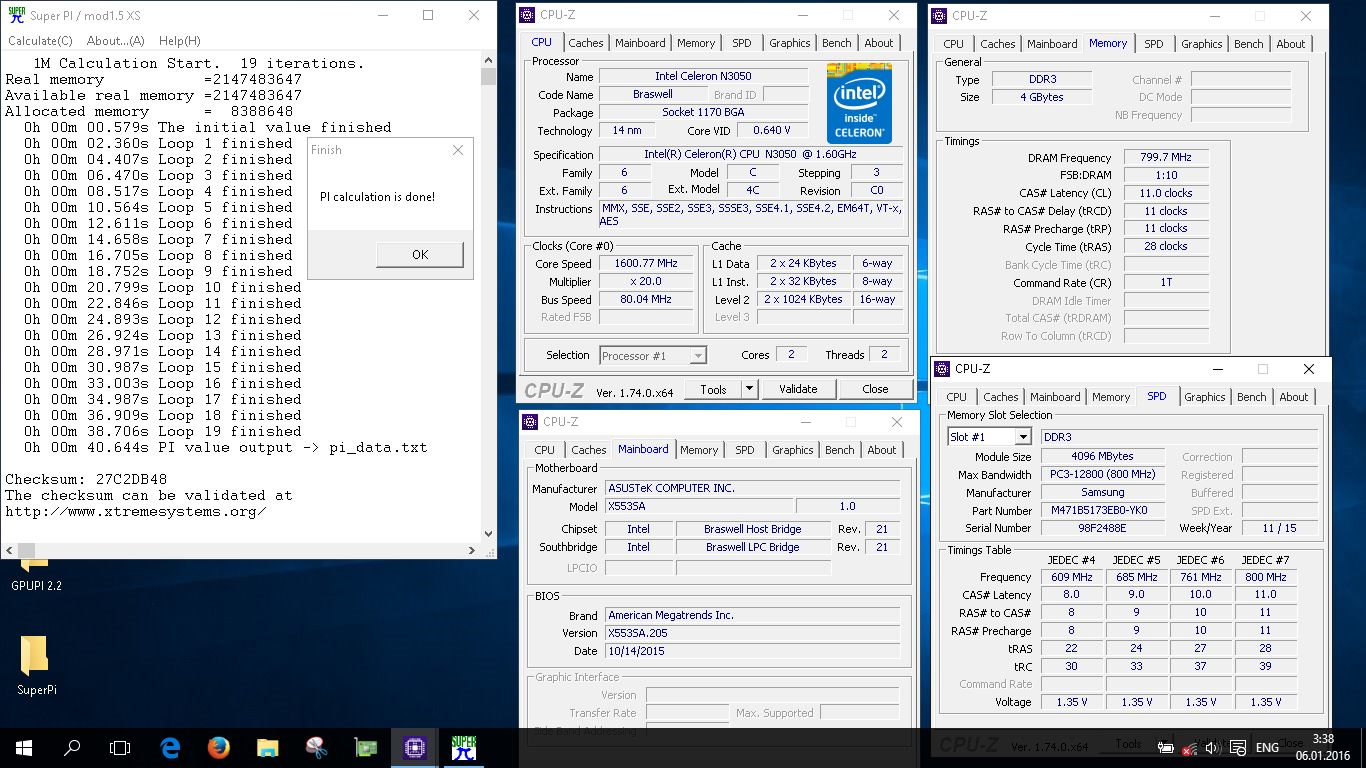Select Graphics tab in the CPU window

790,43
